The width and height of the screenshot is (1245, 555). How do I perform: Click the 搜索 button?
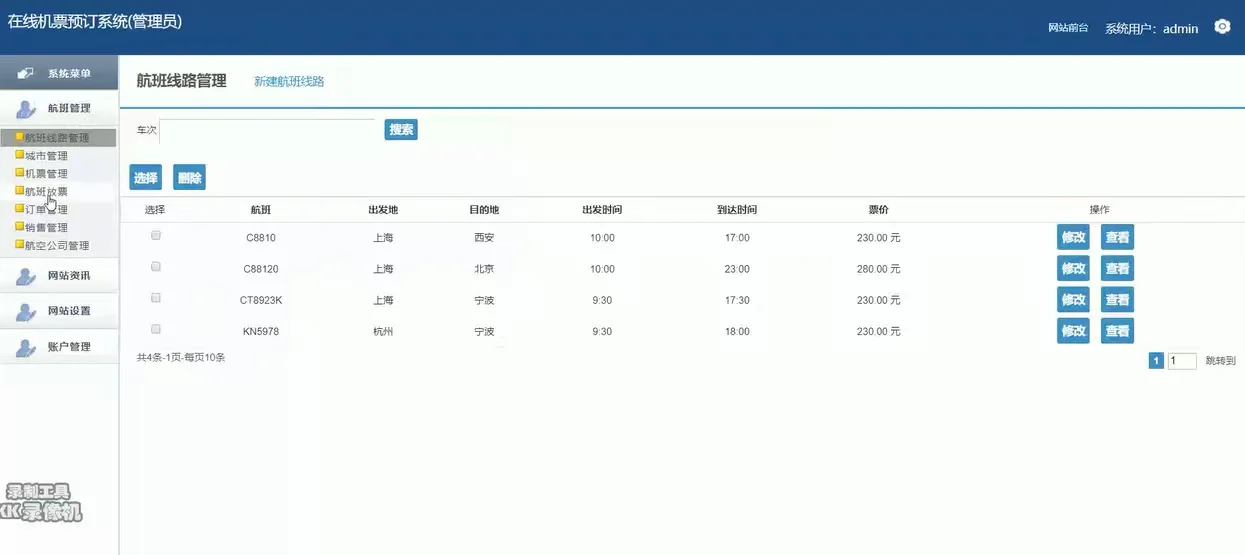pyautogui.click(x=401, y=130)
